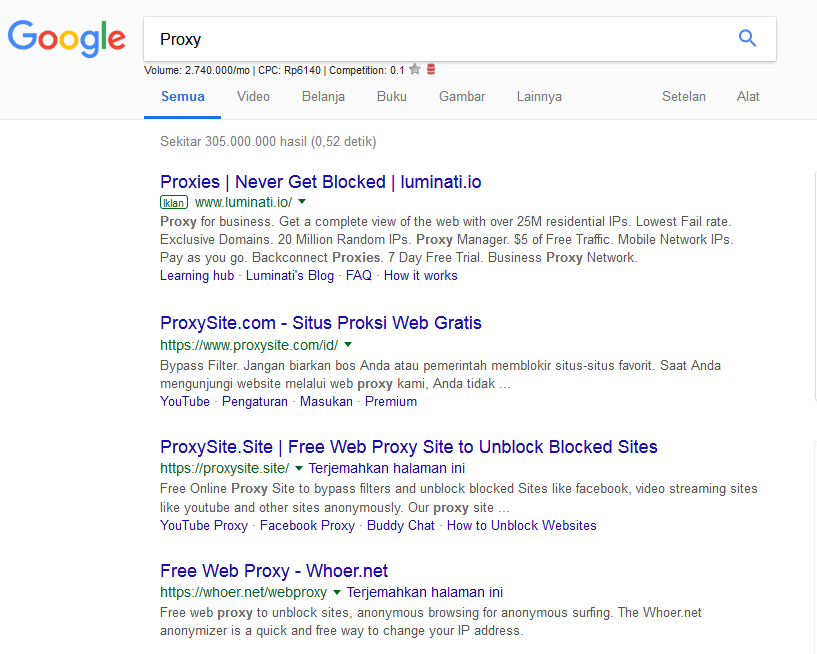Click the Iklan ad badge

pos(174,202)
